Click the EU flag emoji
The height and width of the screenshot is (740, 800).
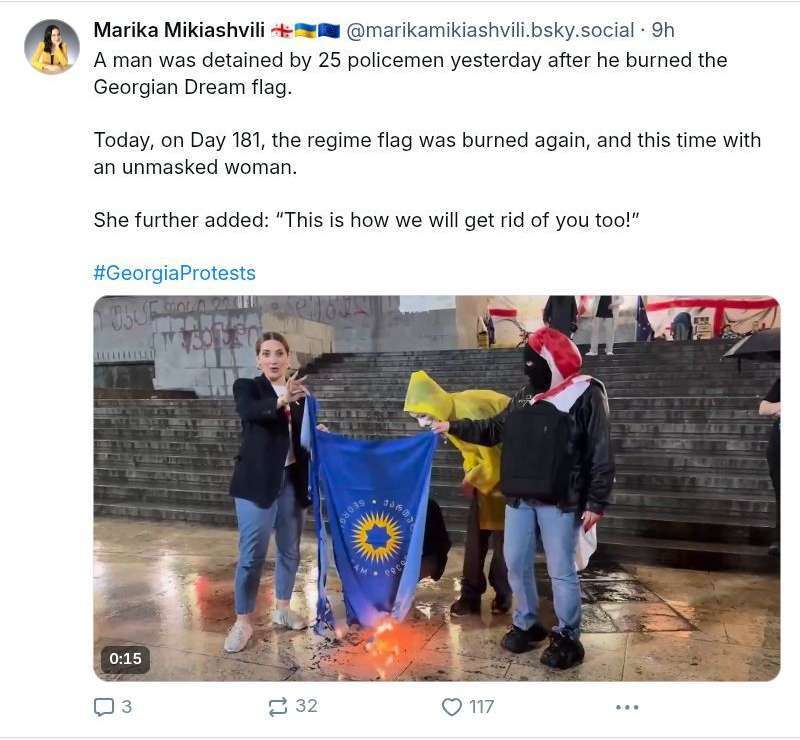pyautogui.click(x=329, y=31)
